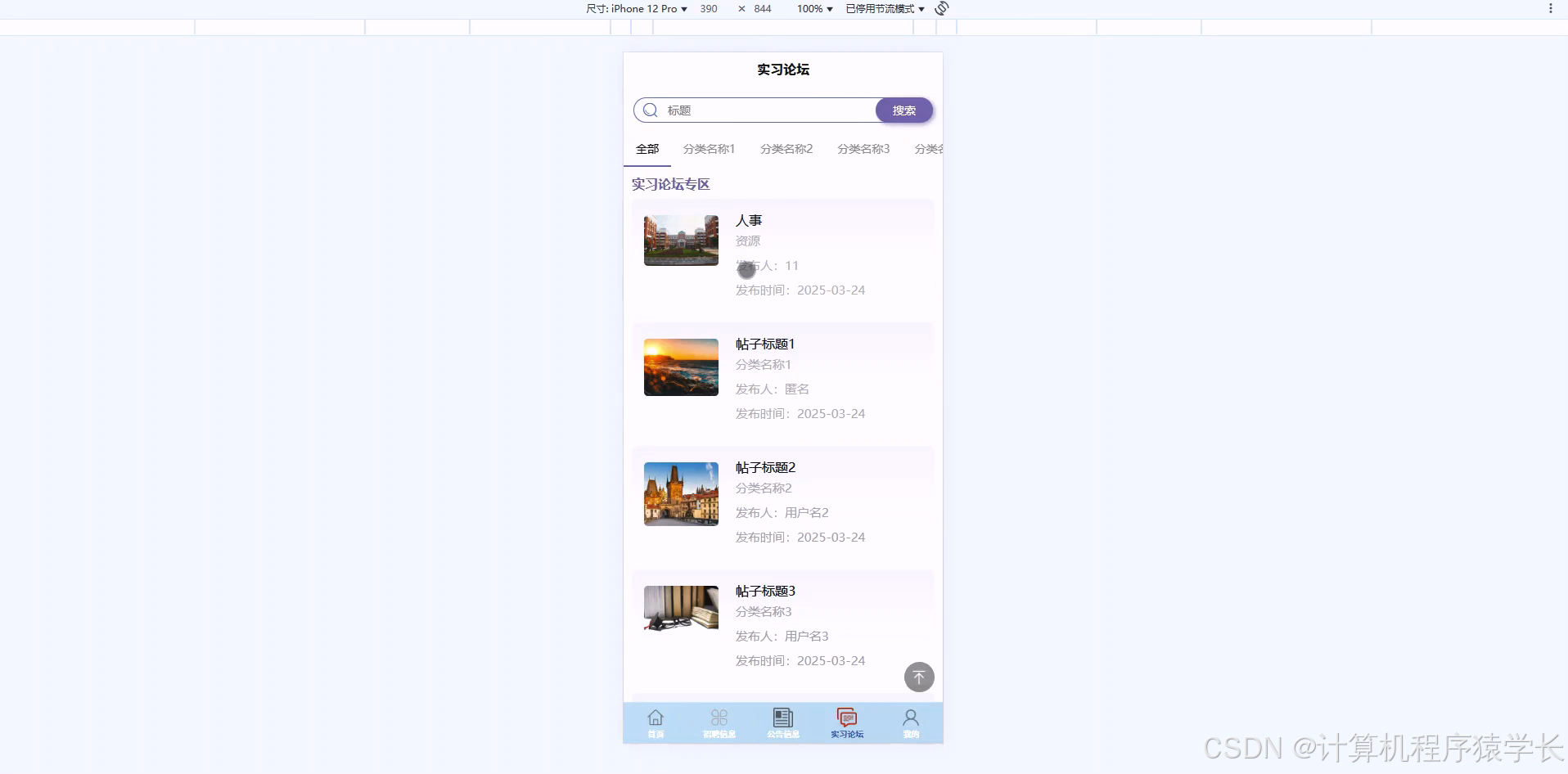Switch to the 分类名称3 tab
Image resolution: width=1568 pixels, height=774 pixels.
pos(862,149)
